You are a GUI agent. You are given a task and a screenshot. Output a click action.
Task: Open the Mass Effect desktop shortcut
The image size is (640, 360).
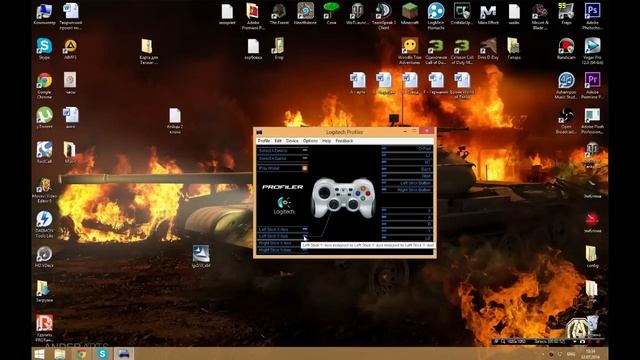488,14
